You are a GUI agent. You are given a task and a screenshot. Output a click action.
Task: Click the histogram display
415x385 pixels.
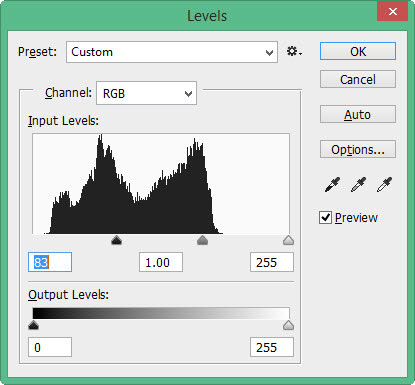(161, 184)
